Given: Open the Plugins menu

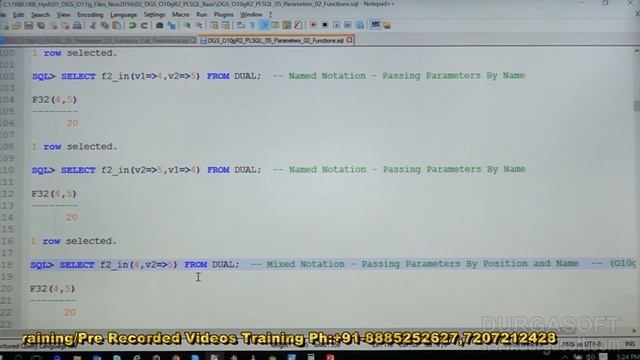Looking at the screenshot, I should tap(224, 15).
